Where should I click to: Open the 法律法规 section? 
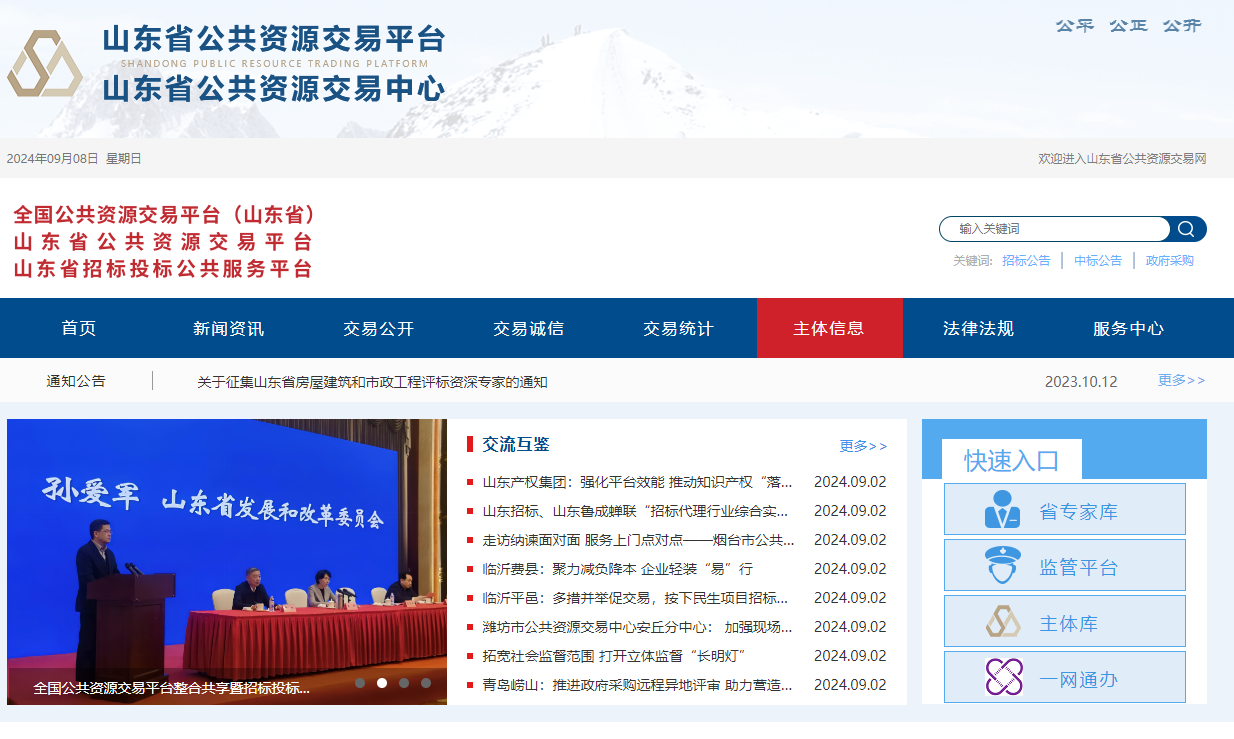tap(980, 328)
